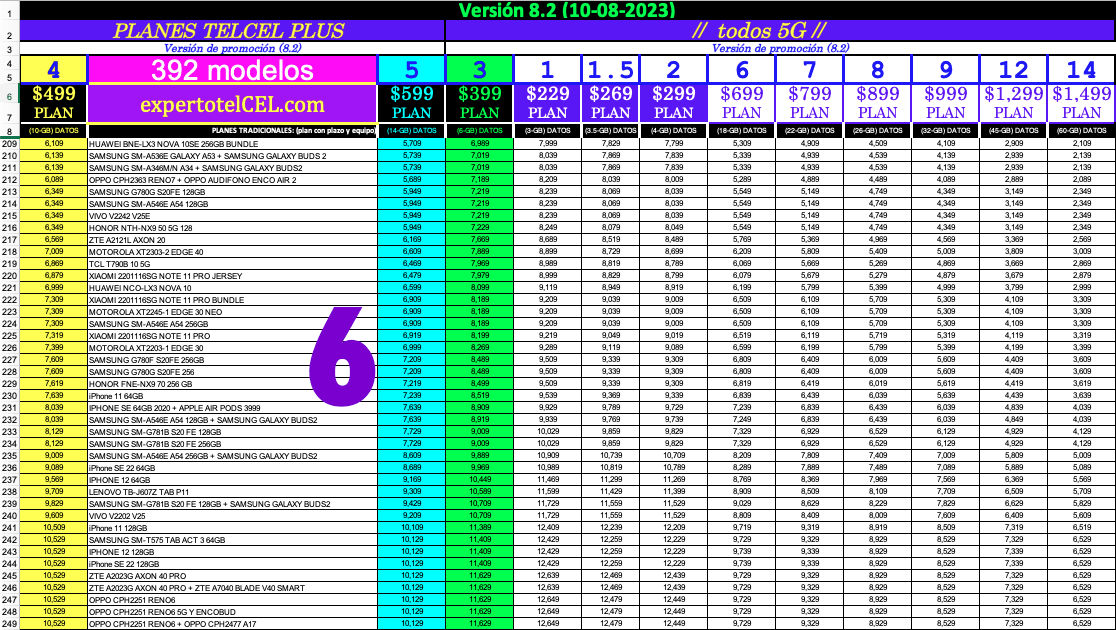Select the plan number '12' header cell
1116x630 pixels.
(x=1014, y=70)
